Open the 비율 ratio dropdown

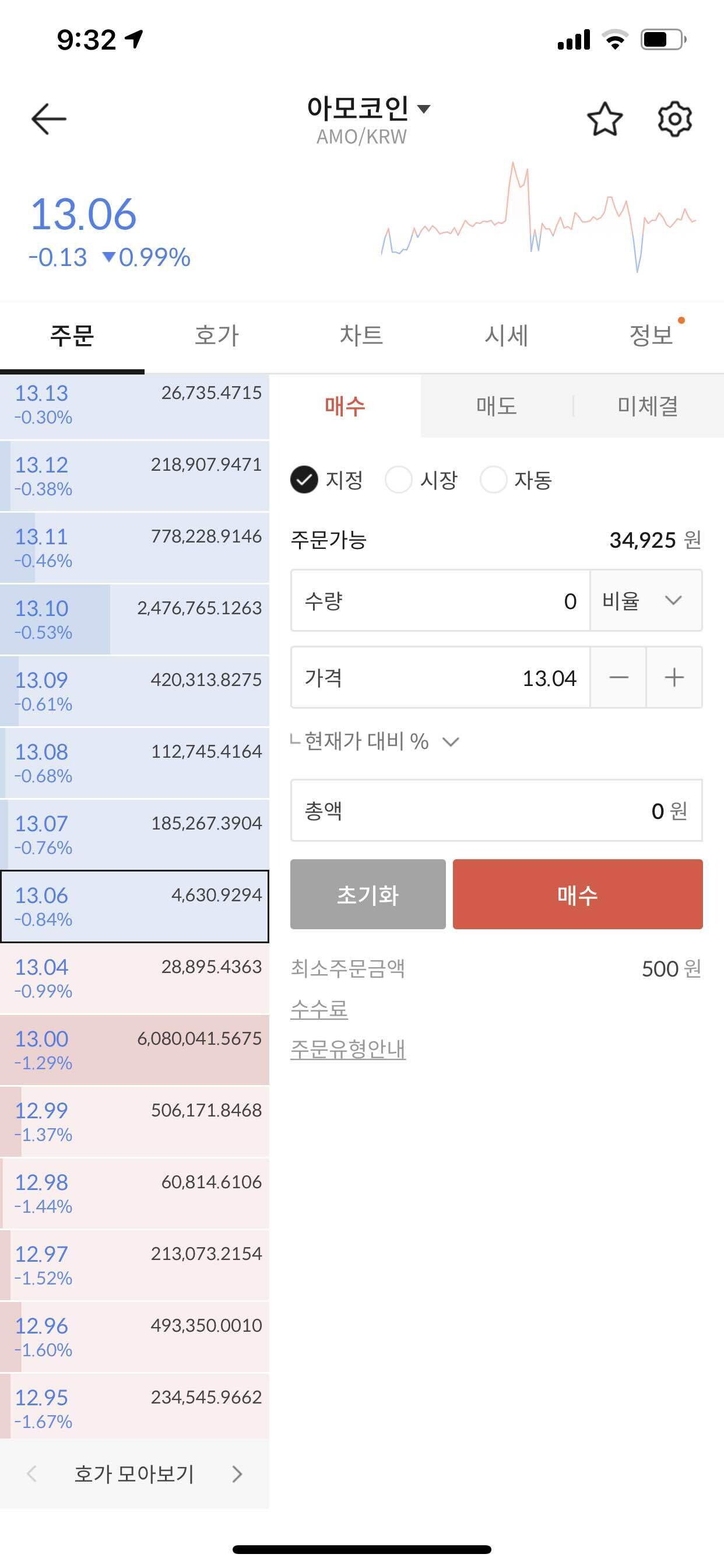(646, 601)
